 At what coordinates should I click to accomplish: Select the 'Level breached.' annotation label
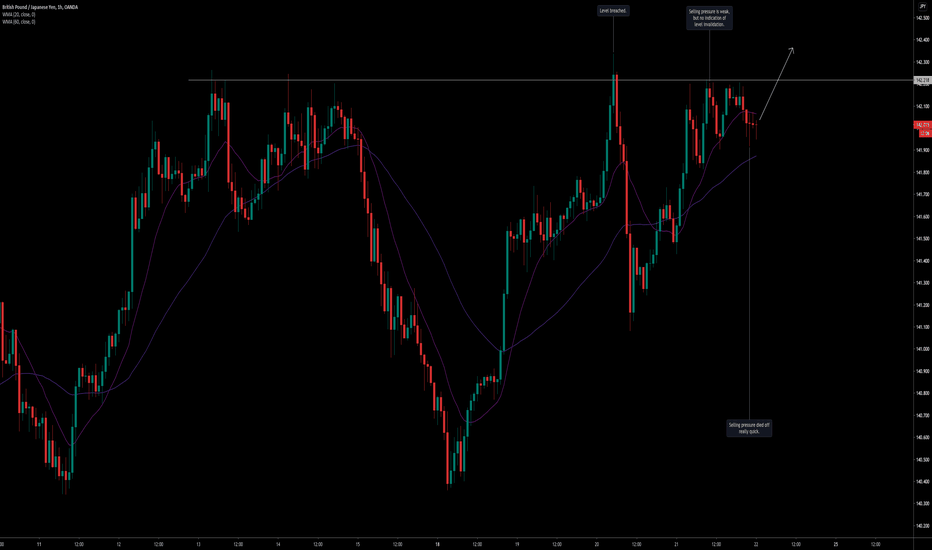tap(613, 11)
